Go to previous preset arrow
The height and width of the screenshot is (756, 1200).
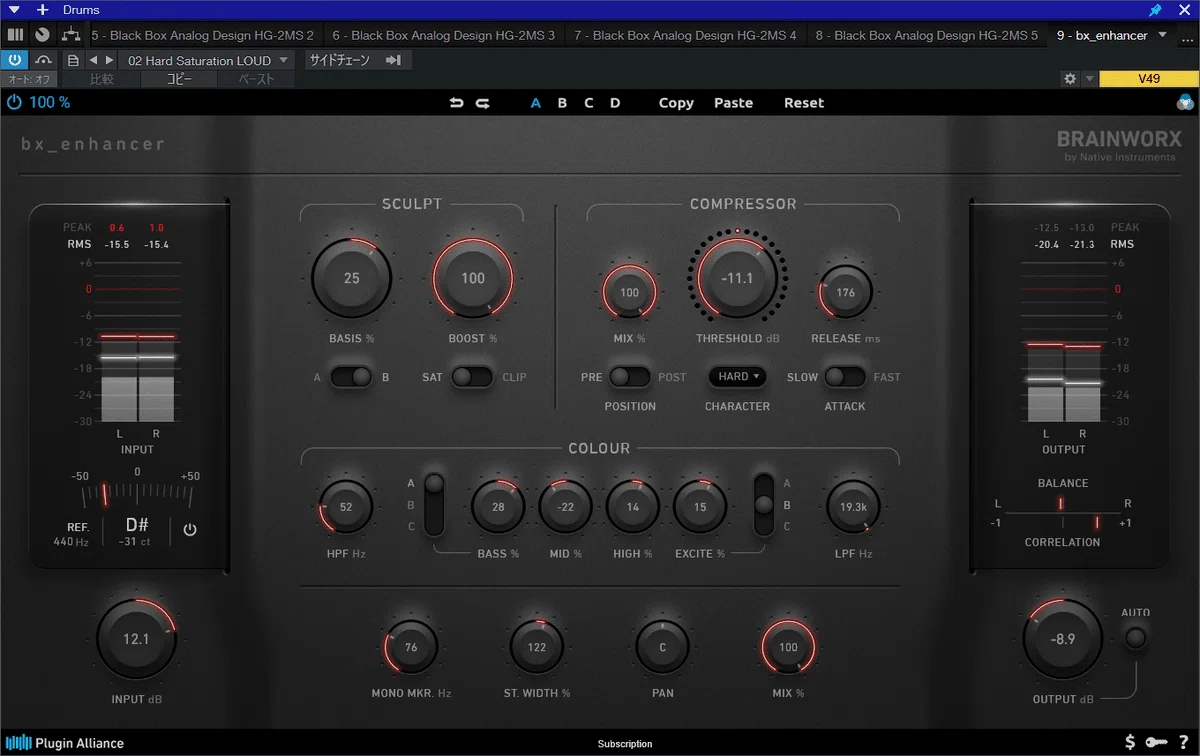pyautogui.click(x=93, y=60)
